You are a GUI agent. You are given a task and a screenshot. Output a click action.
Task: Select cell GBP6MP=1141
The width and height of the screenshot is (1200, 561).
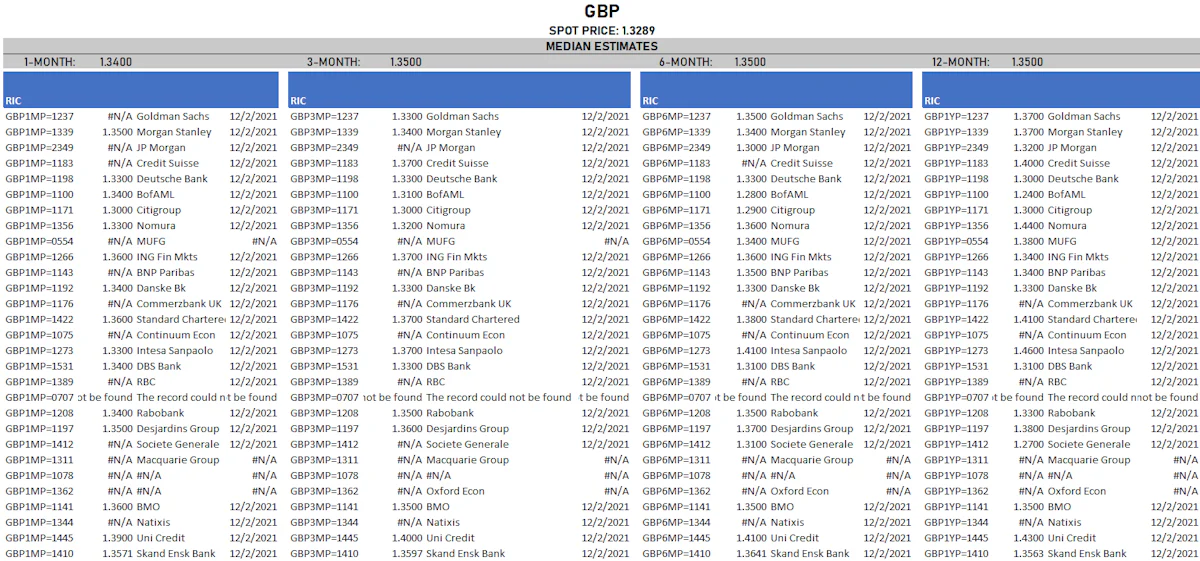coord(676,507)
